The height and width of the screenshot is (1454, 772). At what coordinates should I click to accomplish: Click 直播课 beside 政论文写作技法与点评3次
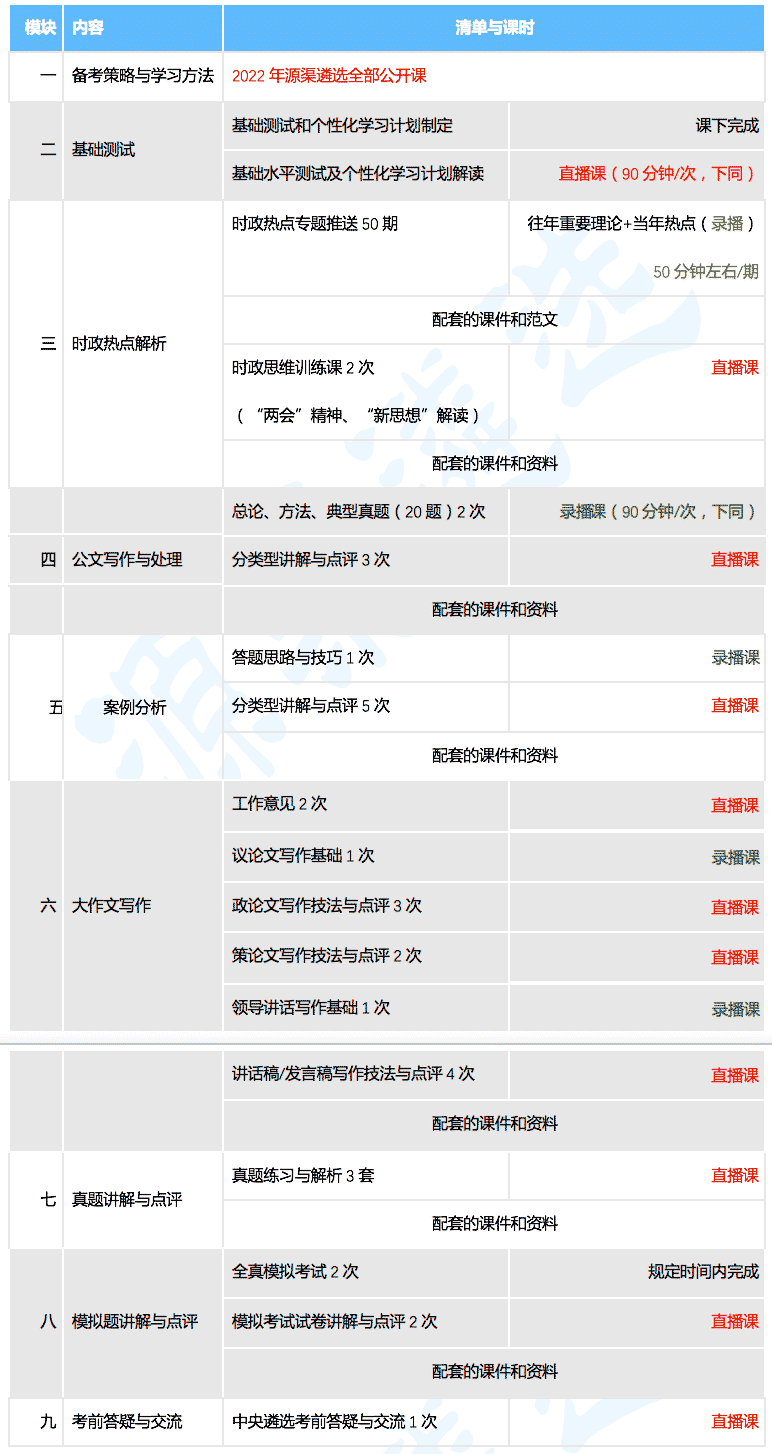(735, 908)
